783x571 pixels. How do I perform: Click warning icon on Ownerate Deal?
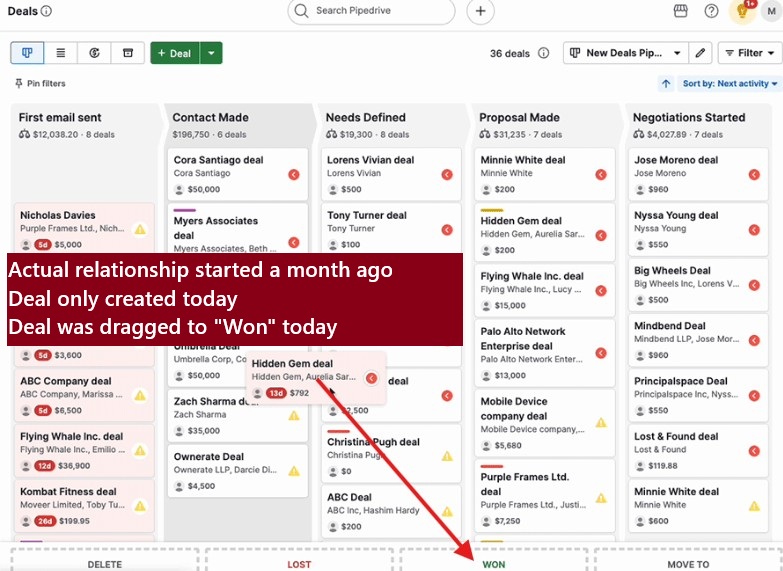coord(294,471)
